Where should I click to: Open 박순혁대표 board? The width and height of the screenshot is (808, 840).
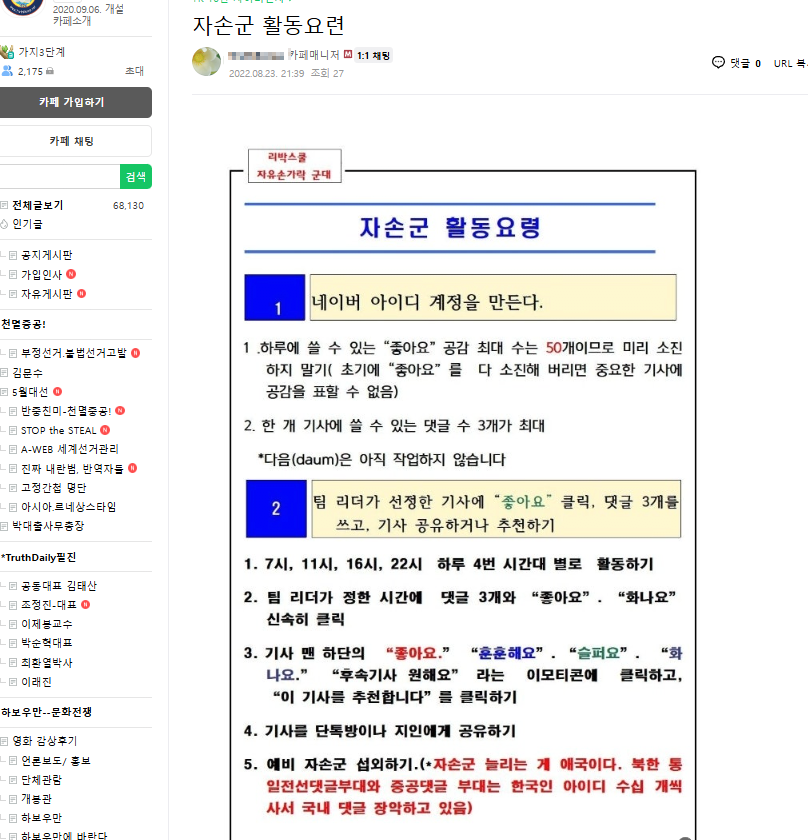click(x=46, y=643)
